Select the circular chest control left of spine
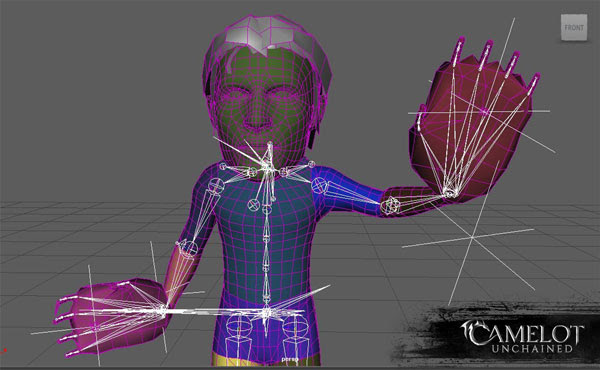The image size is (600, 370). point(253,205)
